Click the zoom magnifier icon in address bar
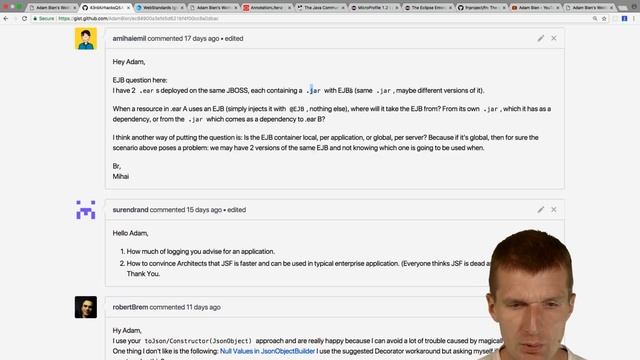 click(x=595, y=18)
